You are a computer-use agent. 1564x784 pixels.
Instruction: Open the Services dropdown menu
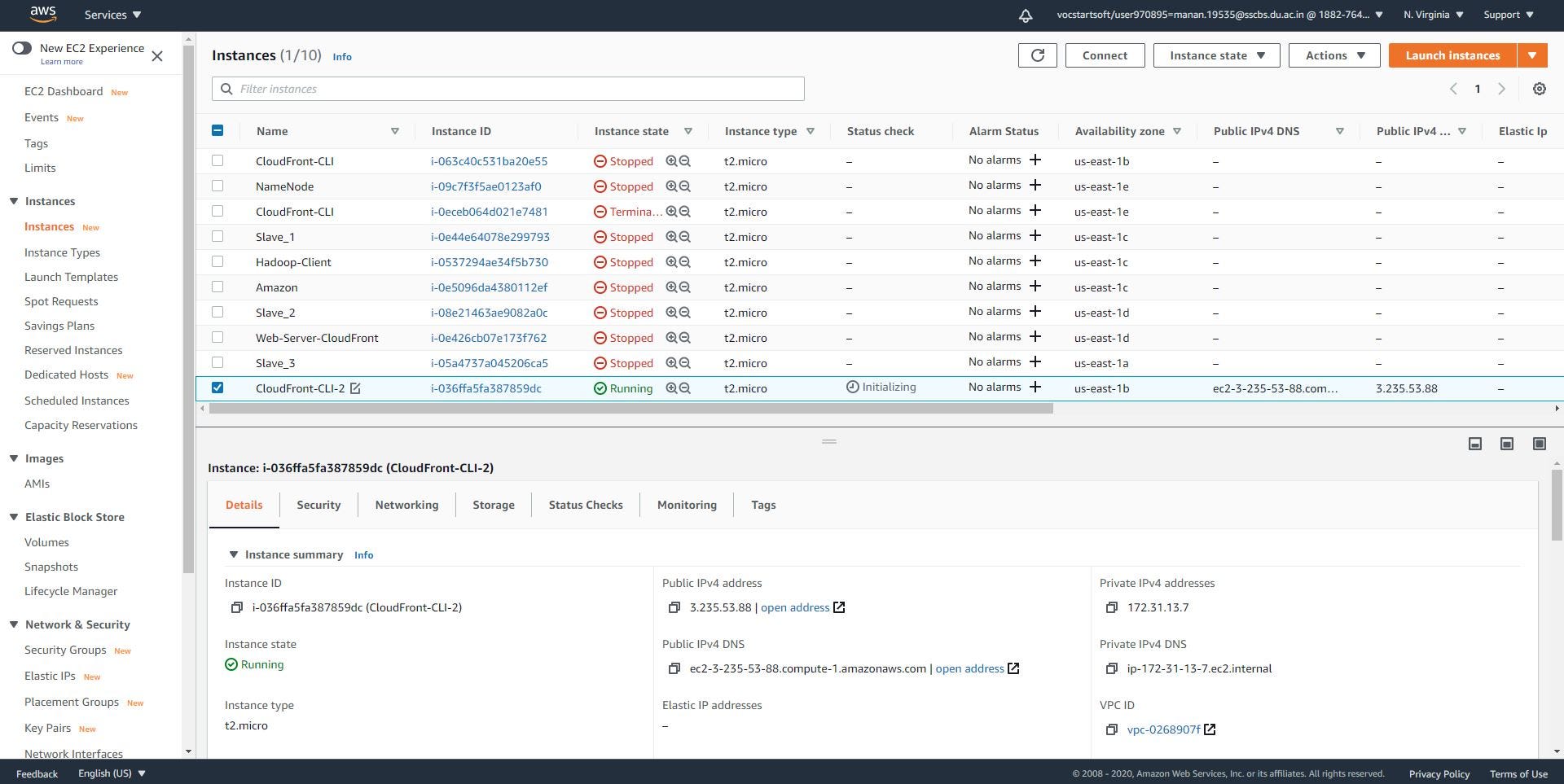112,15
